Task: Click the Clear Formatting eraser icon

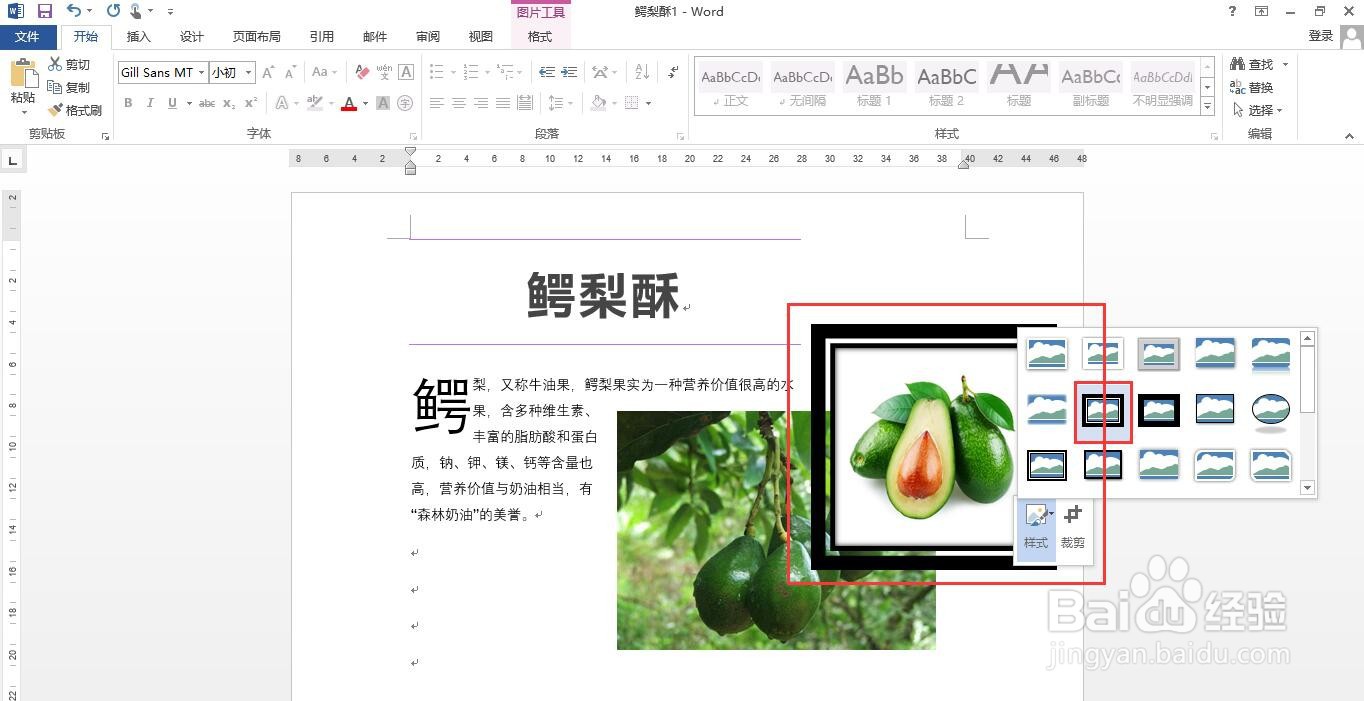Action: (x=363, y=72)
